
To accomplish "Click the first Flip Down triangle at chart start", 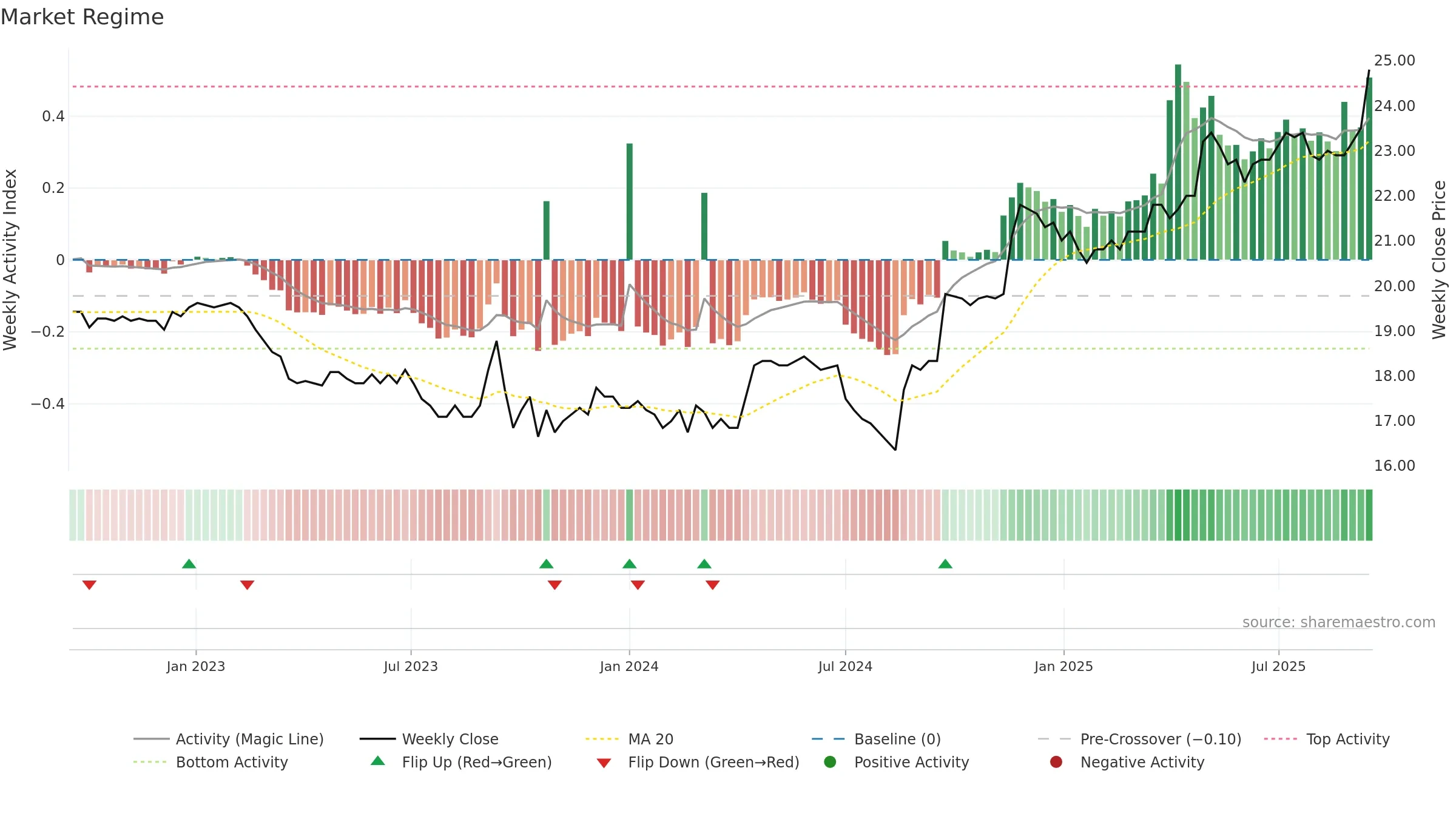I will pos(89,585).
